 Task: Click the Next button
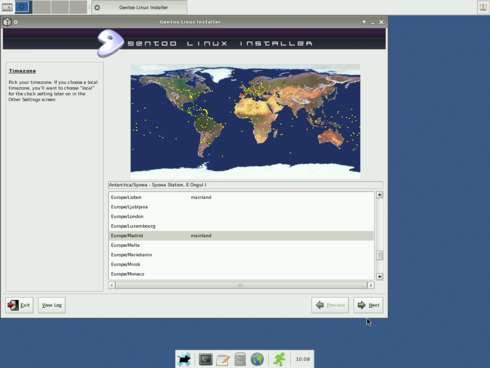click(368, 305)
